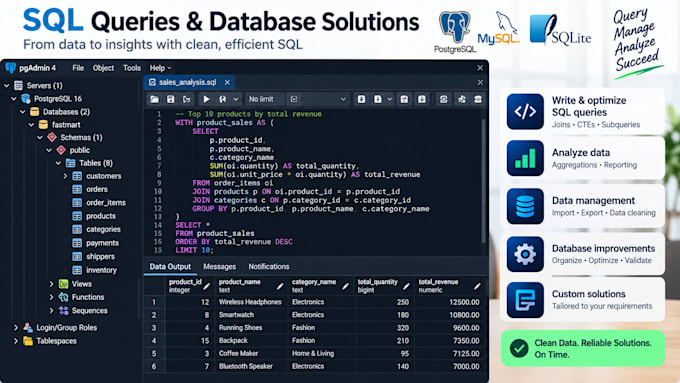Close the sales_analysis.sql tab
Viewport: 680px width, 383px height.
[227, 82]
